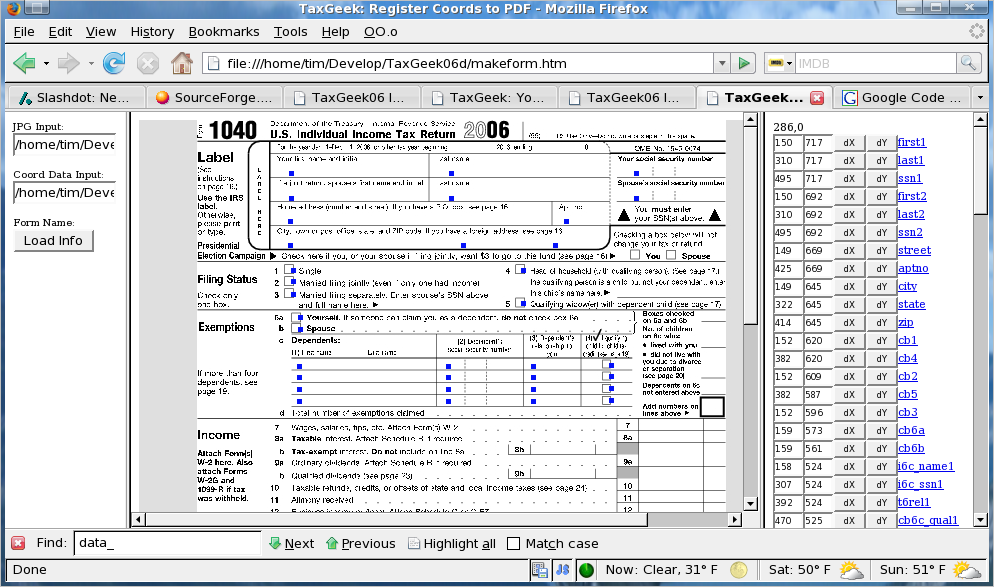Close the active TaxGeek tab

817,98
